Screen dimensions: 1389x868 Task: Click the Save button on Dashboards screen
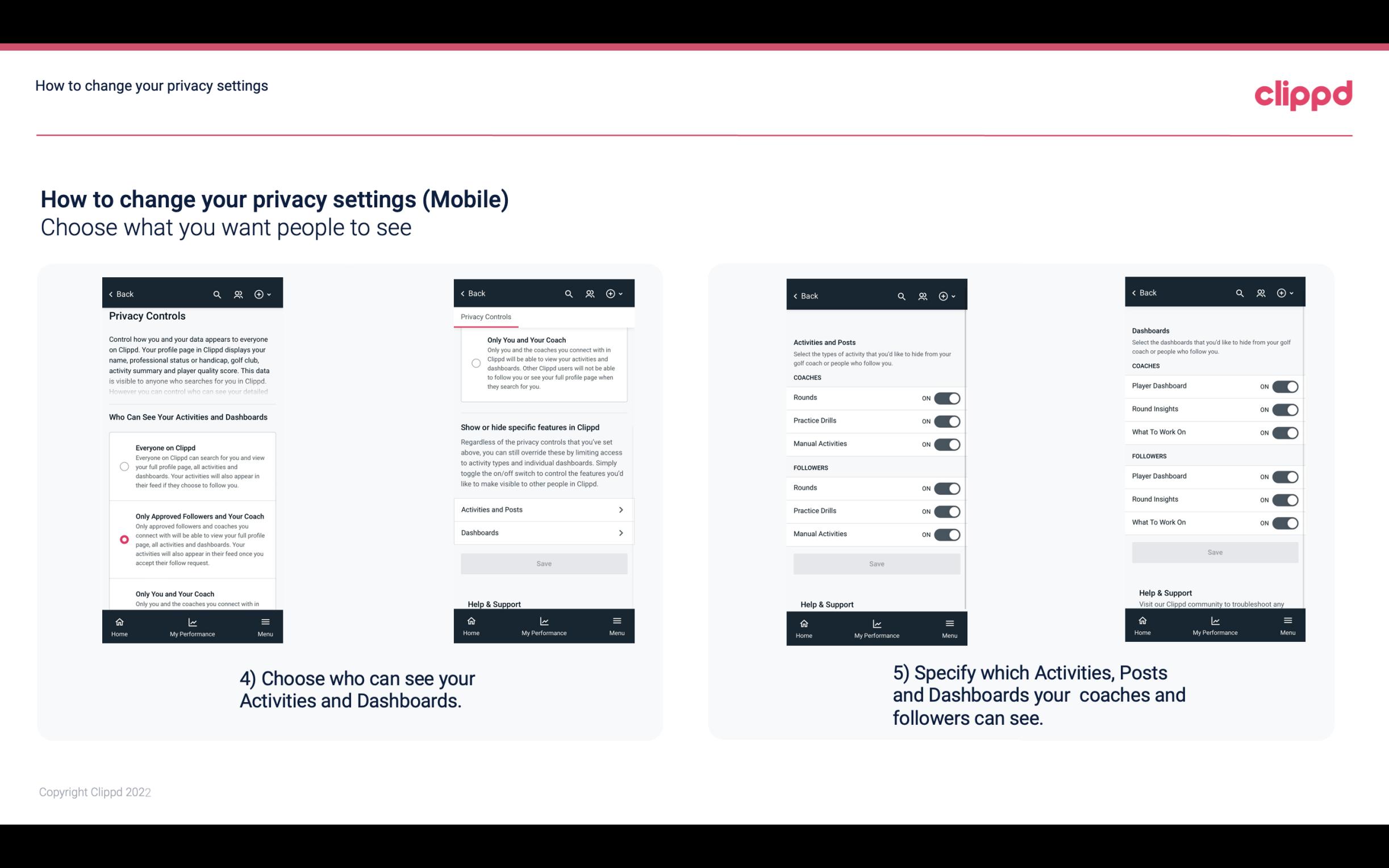point(1215,551)
